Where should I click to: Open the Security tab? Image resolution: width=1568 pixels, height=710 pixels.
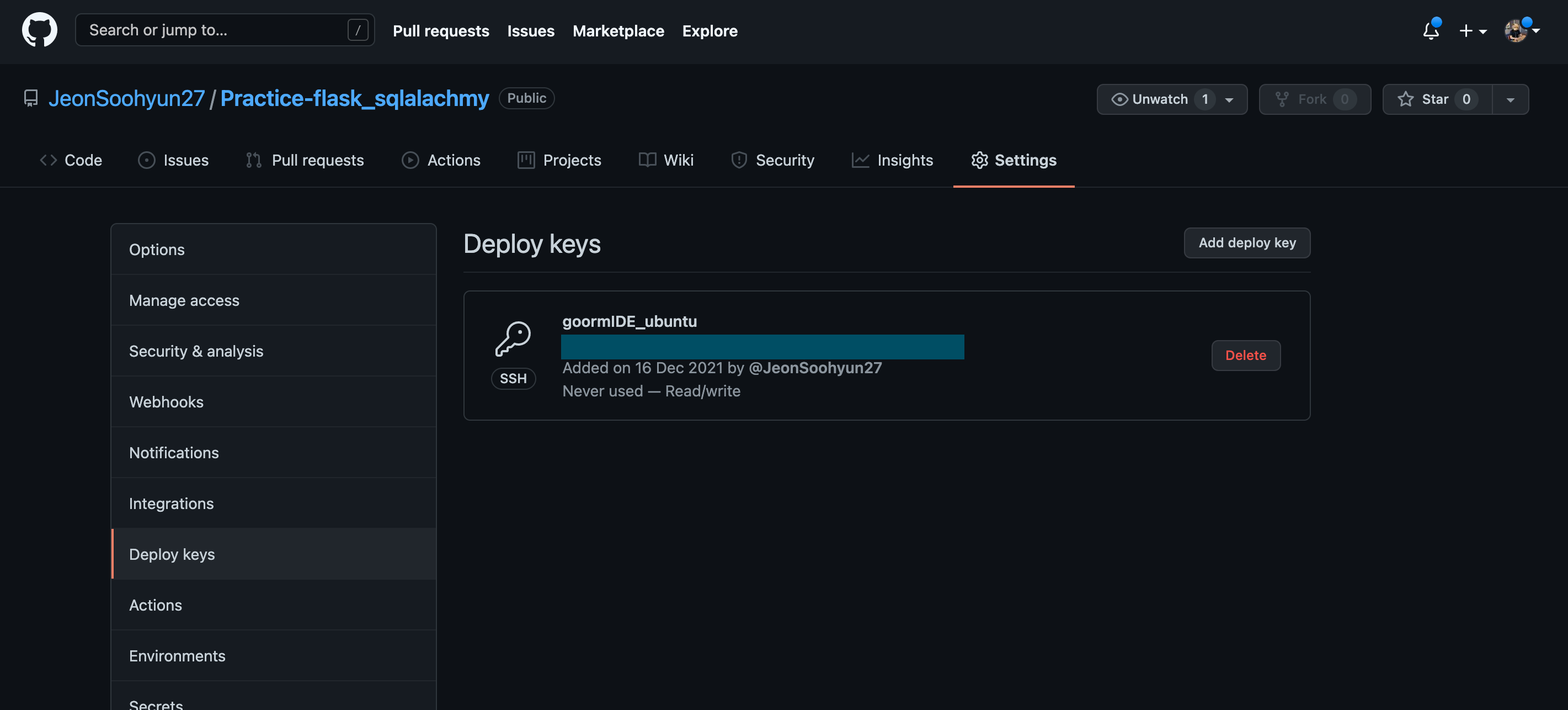773,160
